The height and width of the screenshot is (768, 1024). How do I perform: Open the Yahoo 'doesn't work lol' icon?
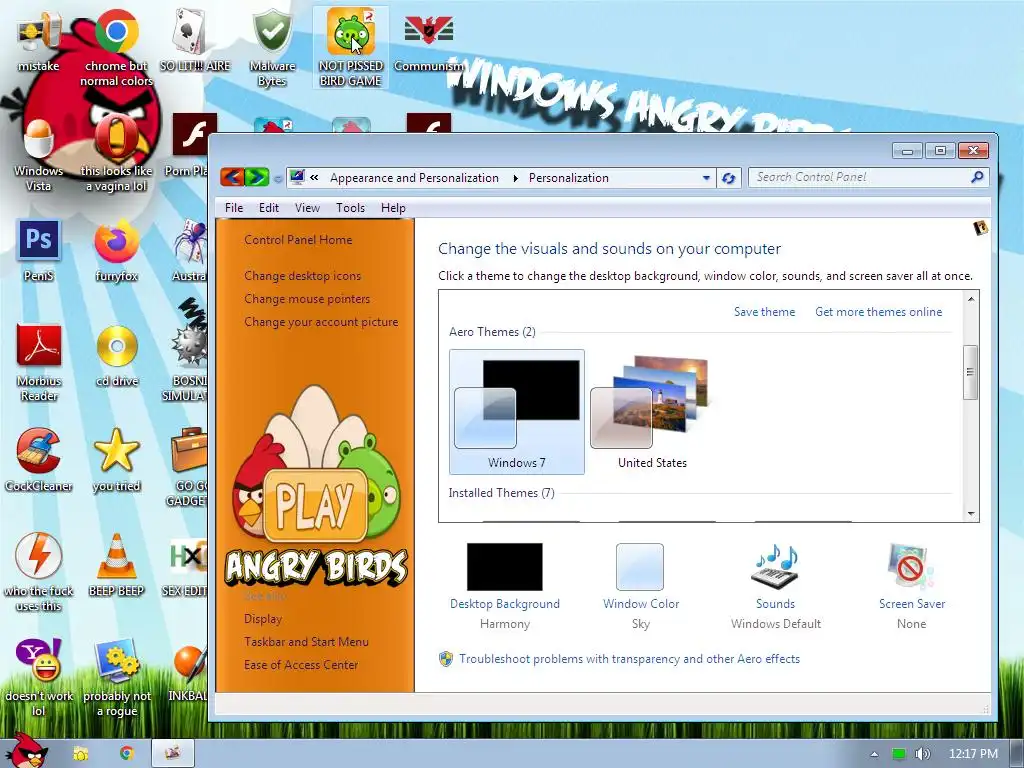pyautogui.click(x=39, y=678)
